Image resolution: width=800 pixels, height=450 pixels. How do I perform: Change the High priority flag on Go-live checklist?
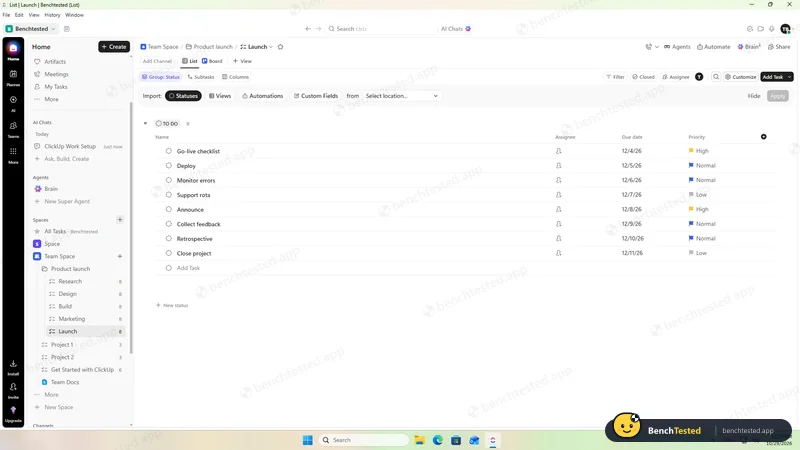(x=691, y=151)
